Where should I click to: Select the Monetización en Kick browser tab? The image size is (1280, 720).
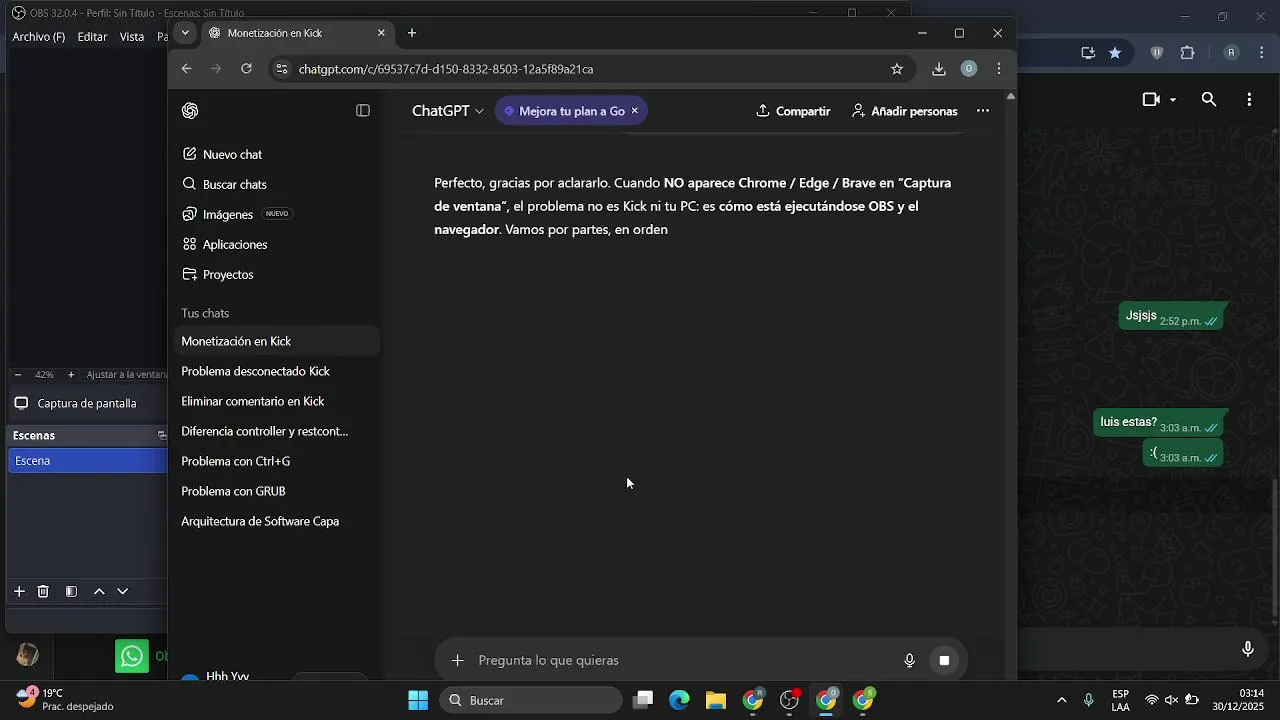(296, 33)
